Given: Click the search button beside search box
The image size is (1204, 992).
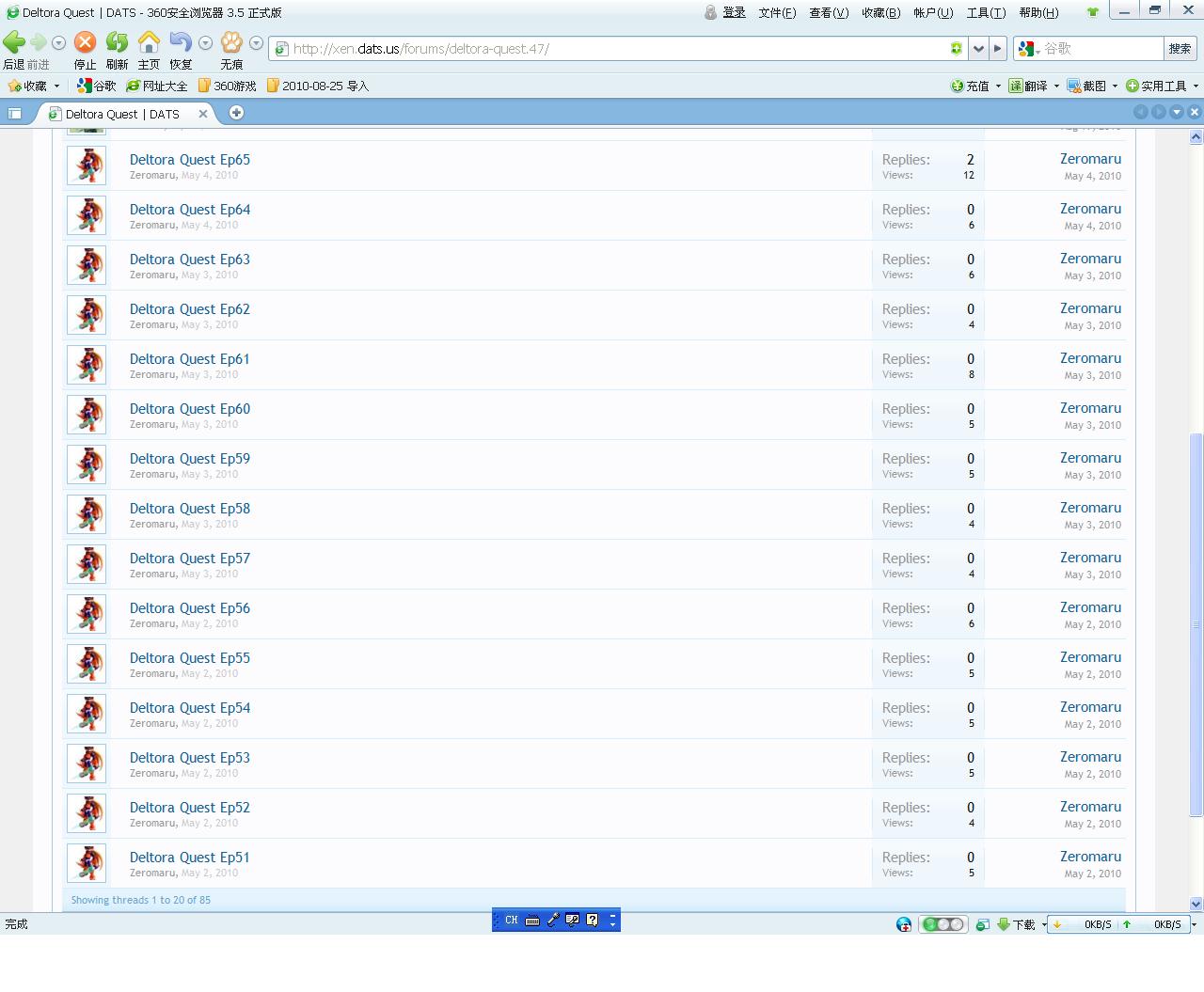Looking at the screenshot, I should (1180, 48).
